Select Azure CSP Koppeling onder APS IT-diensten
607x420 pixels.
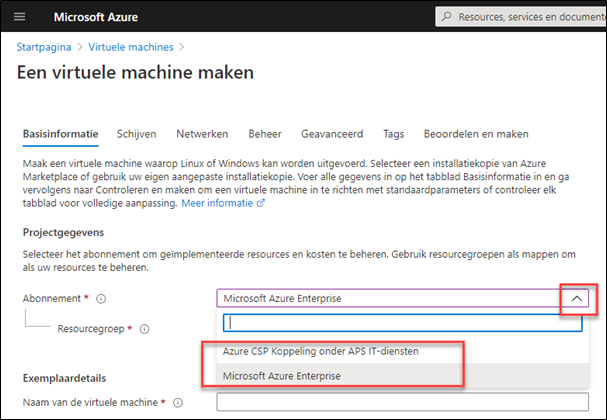click(x=403, y=351)
